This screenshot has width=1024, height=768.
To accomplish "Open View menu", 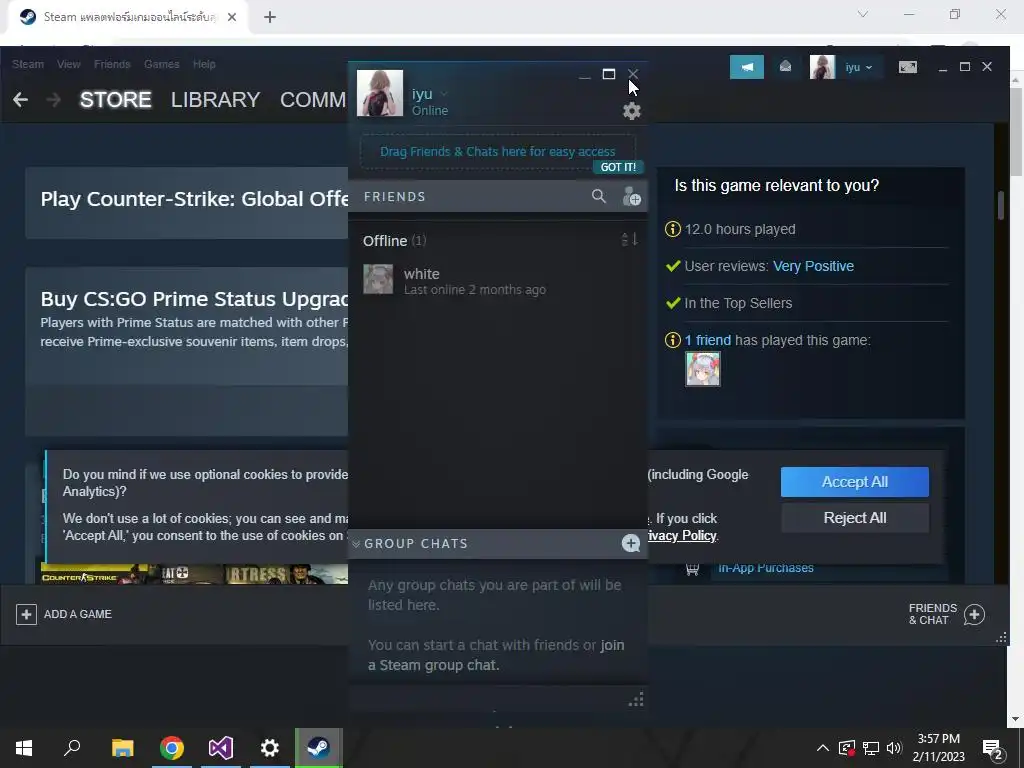I will click(x=69, y=64).
